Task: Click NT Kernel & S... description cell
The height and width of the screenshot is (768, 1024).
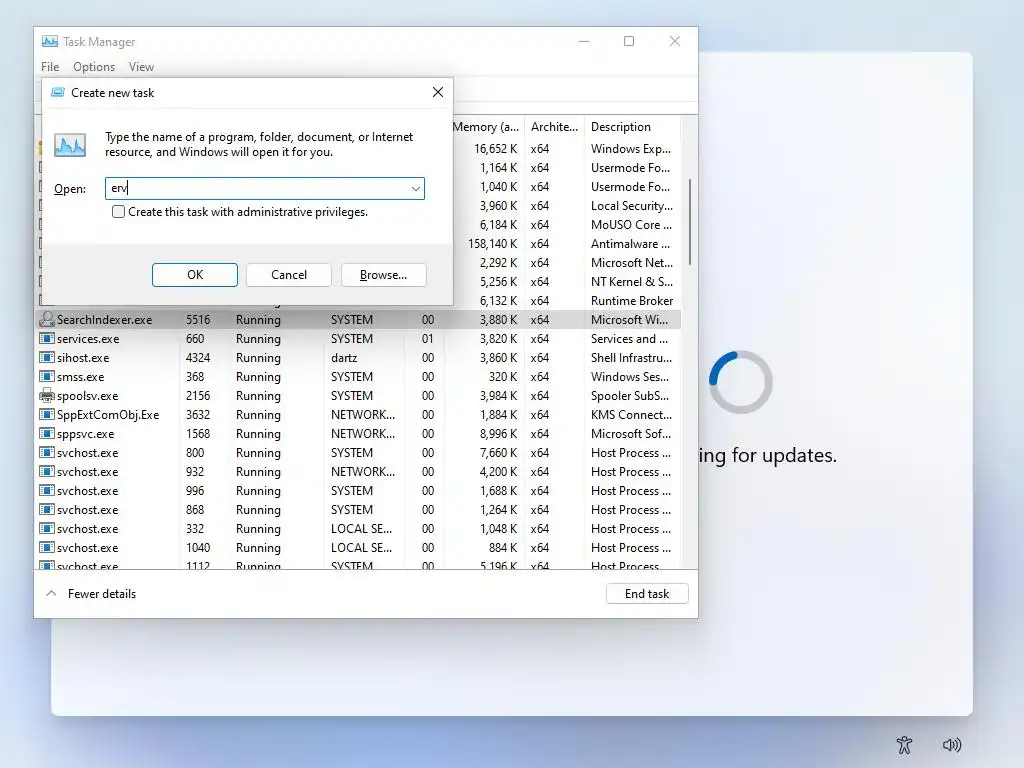Action: coord(632,281)
